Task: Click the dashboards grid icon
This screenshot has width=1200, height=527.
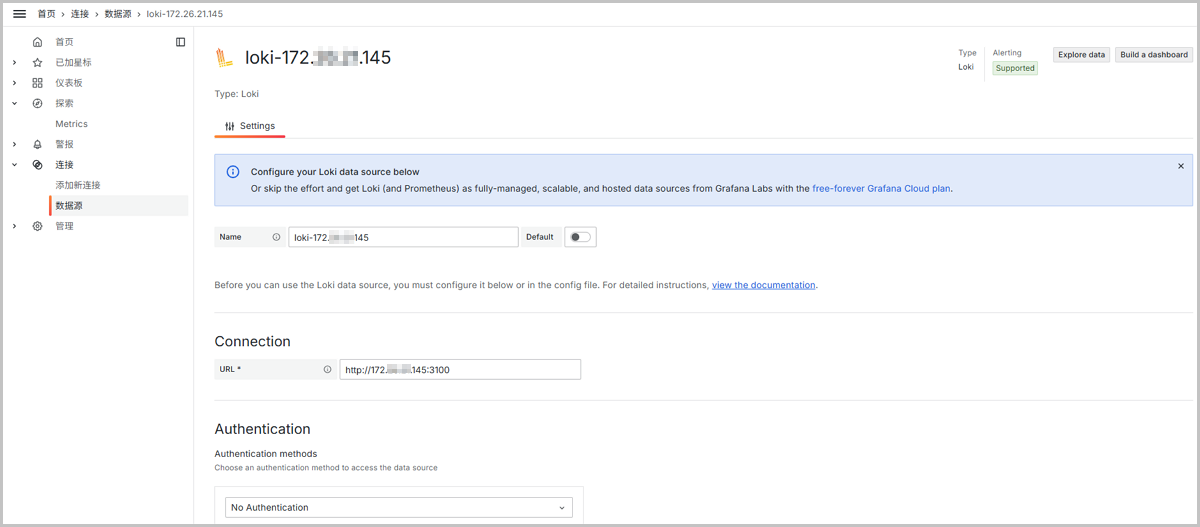Action: (x=38, y=83)
